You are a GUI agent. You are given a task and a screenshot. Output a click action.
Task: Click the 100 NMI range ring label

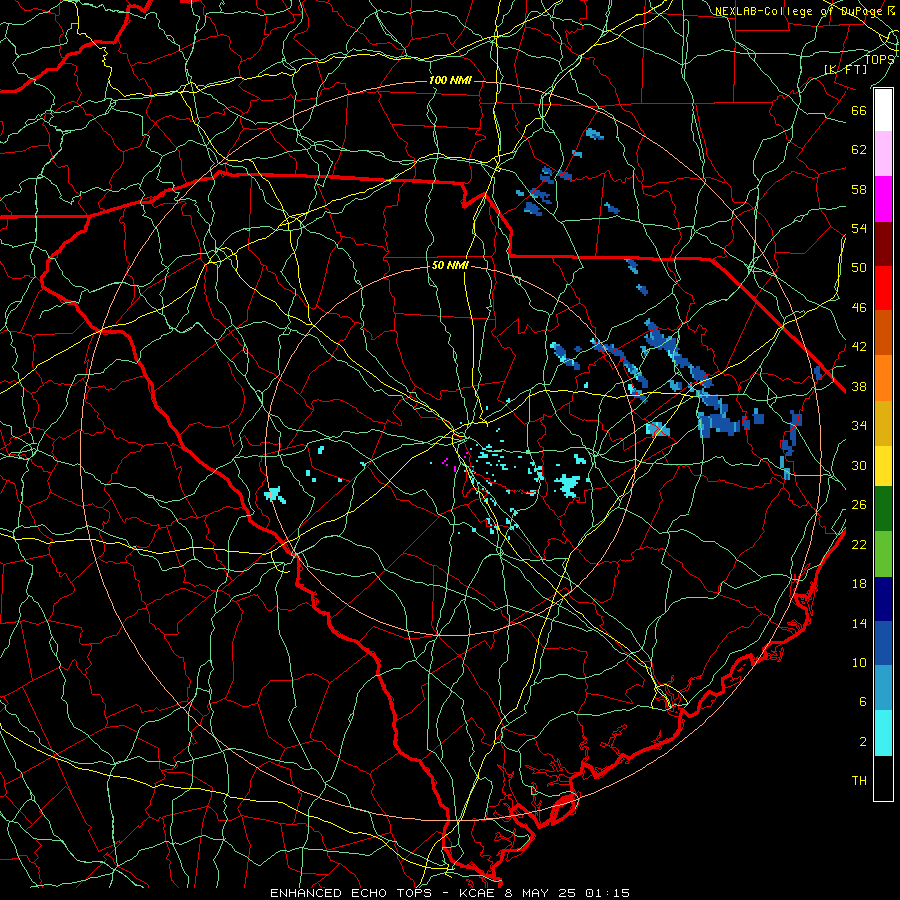pyautogui.click(x=450, y=80)
